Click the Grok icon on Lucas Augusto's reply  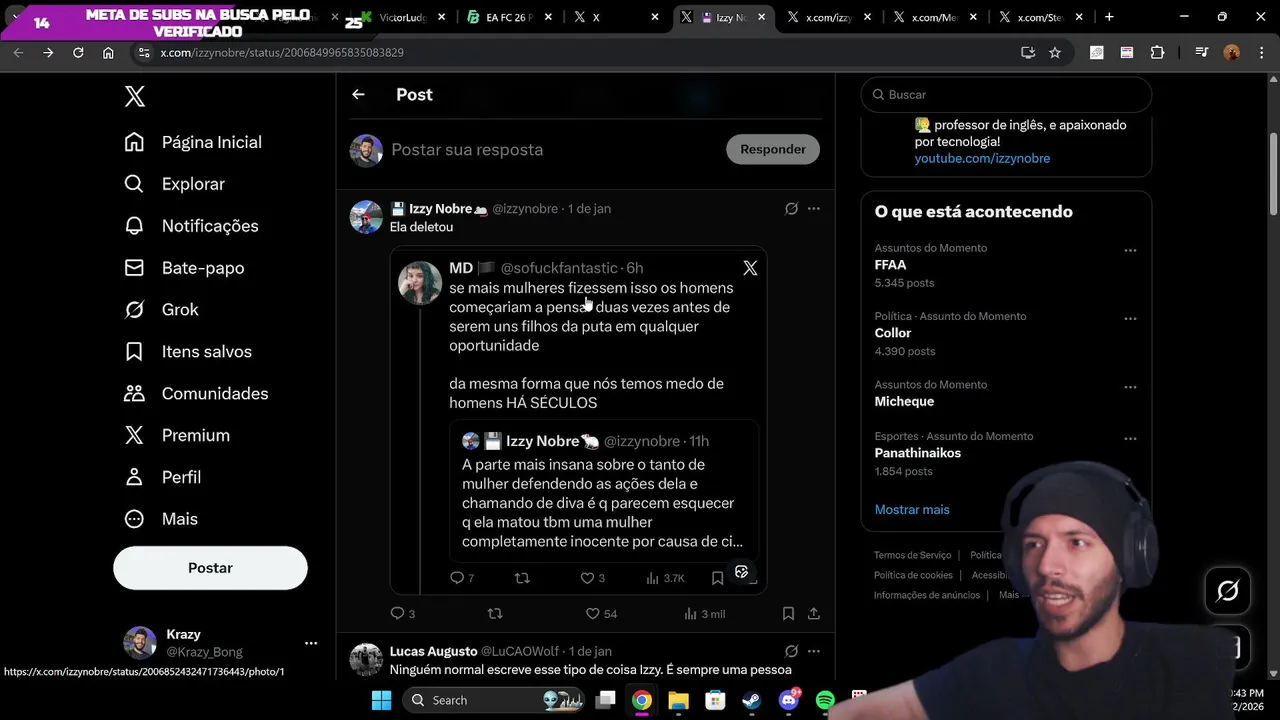click(x=791, y=651)
